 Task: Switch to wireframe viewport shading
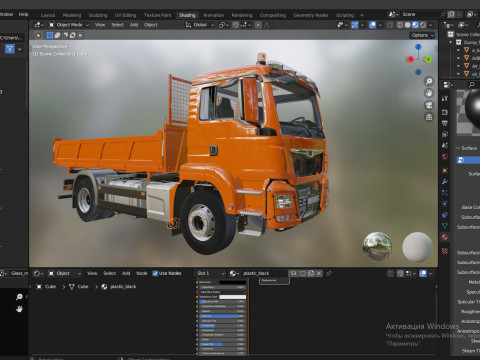(400, 25)
